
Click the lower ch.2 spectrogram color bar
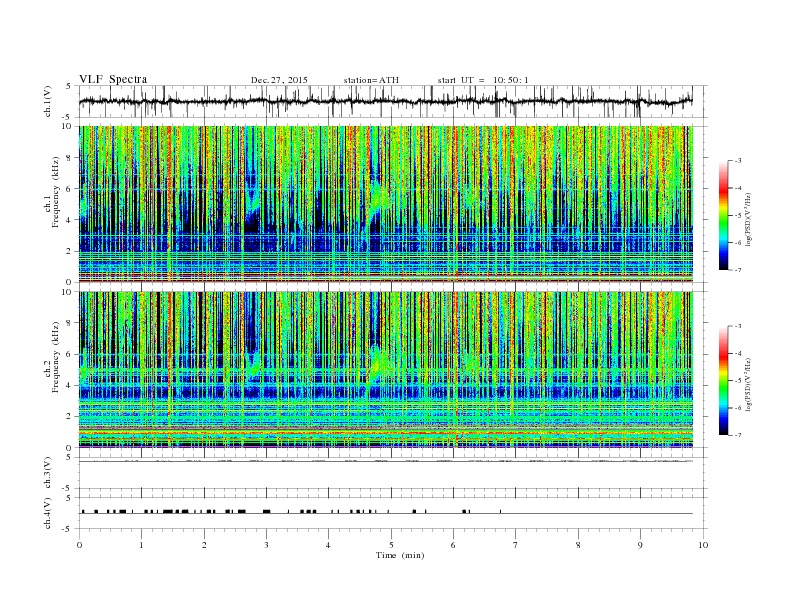723,381
